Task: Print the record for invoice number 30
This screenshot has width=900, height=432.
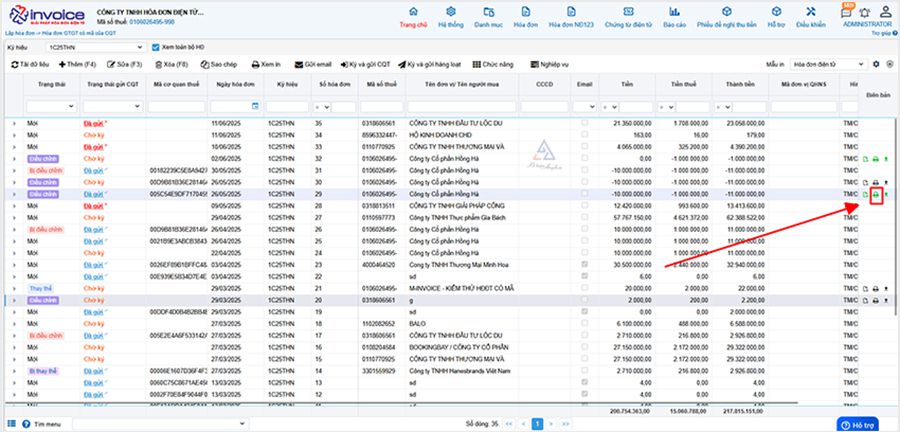Action: point(875,182)
